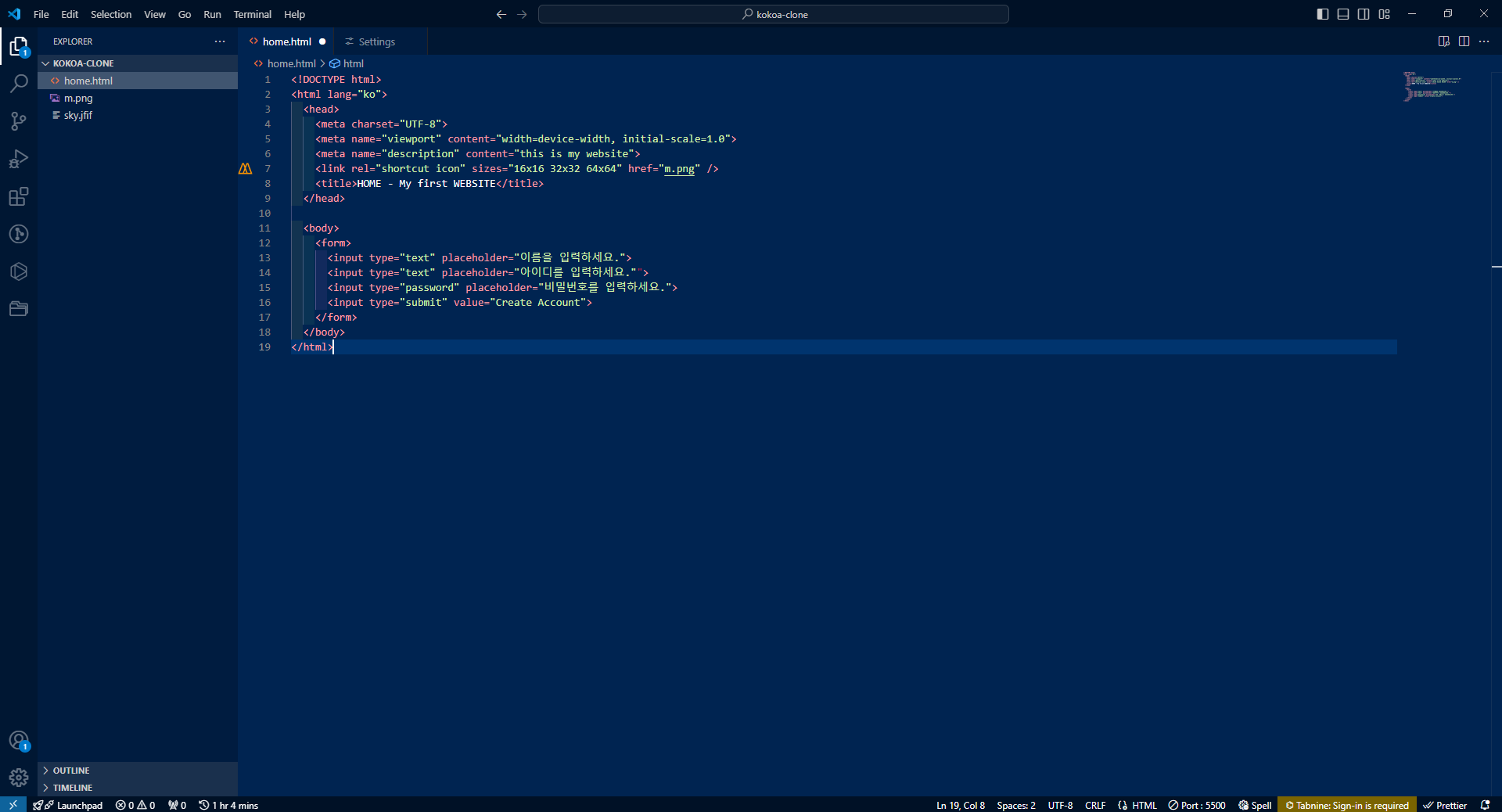
Task: Open Run and Debug view icon
Action: [19, 159]
